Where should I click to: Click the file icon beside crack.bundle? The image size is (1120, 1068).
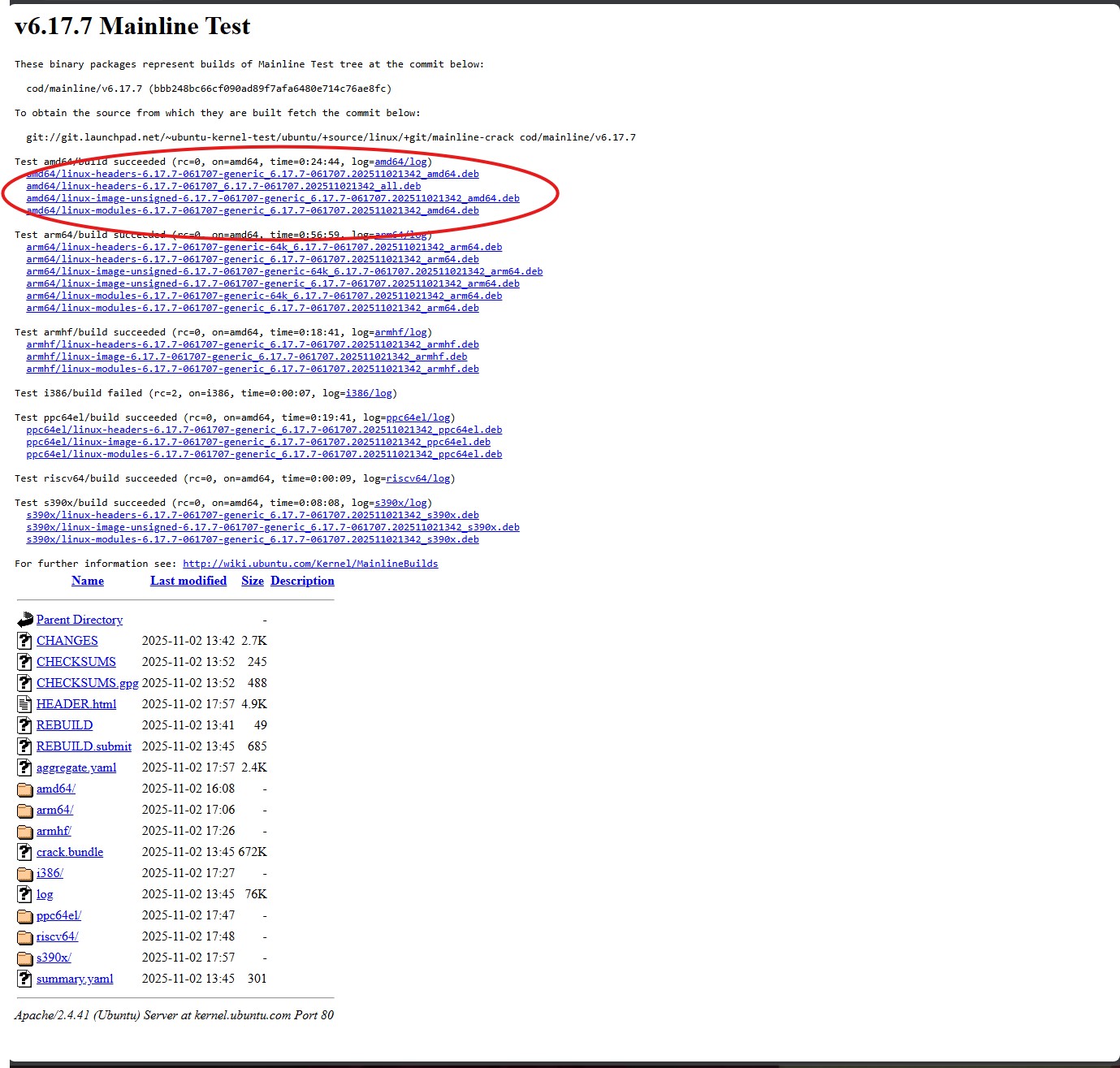click(x=24, y=852)
